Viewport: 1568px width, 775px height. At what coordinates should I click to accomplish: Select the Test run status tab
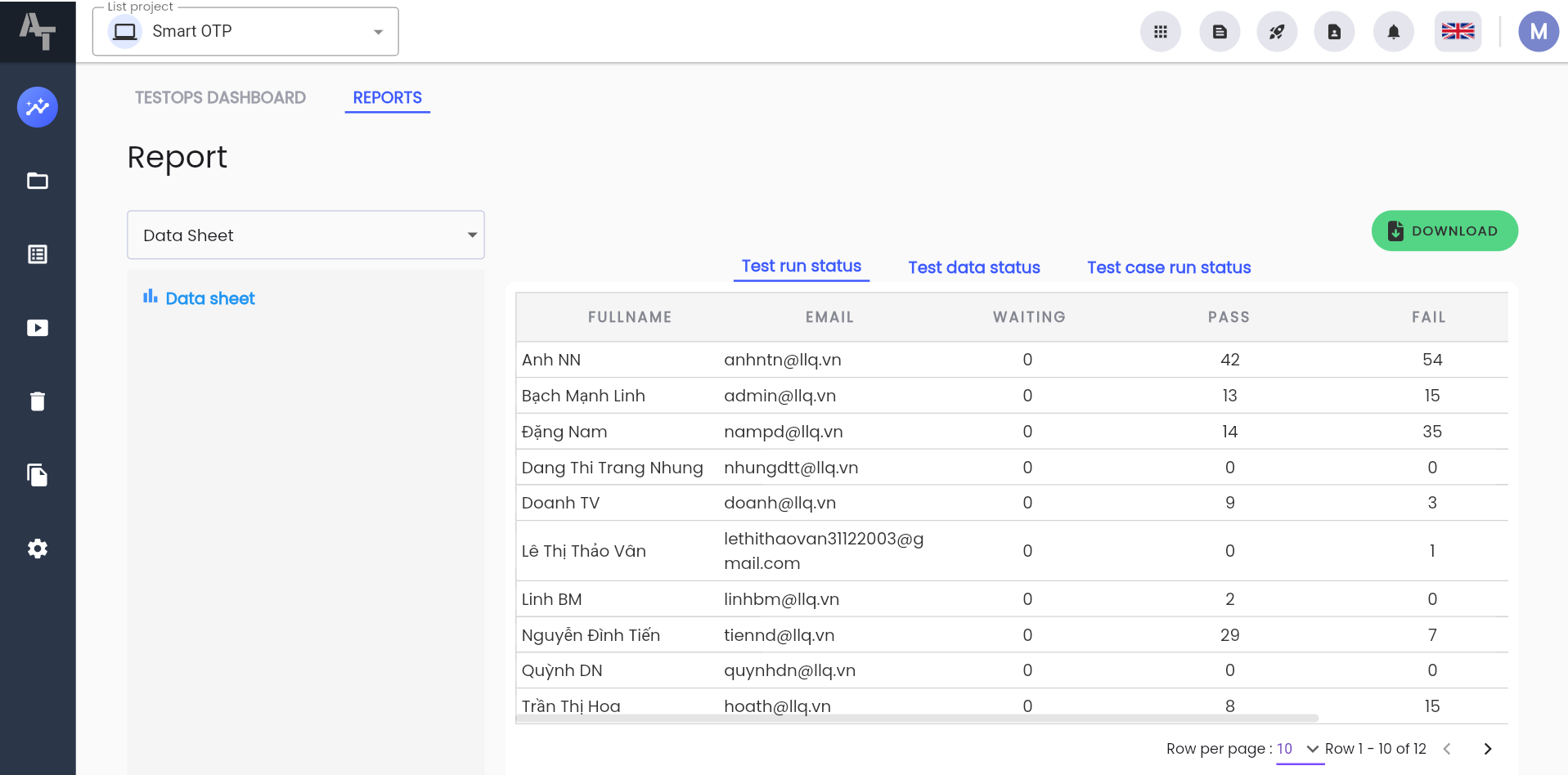click(x=802, y=267)
